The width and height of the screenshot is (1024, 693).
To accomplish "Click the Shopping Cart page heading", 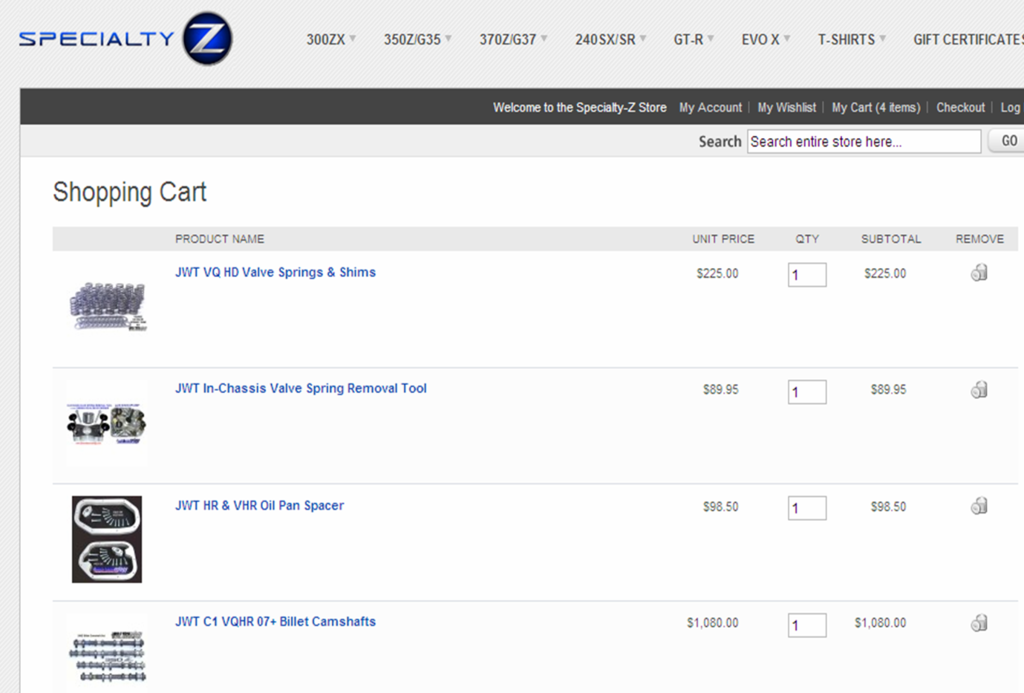I will tap(129, 192).
